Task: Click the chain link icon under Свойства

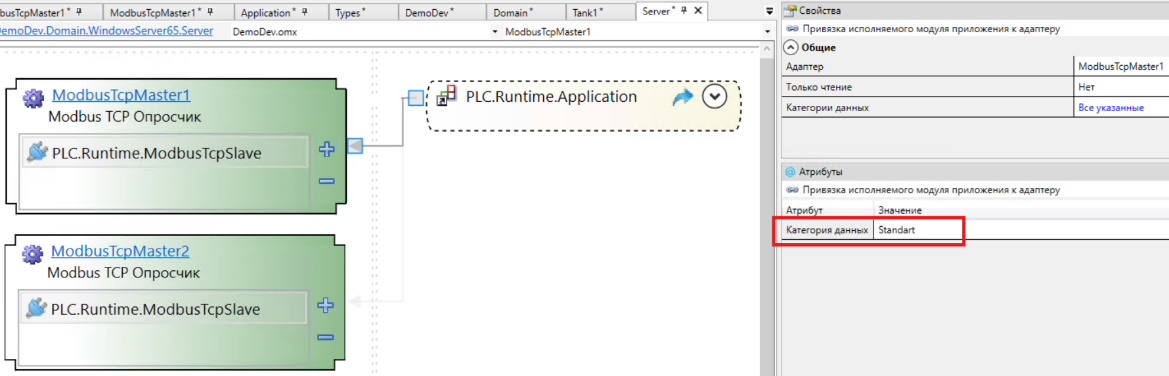Action: point(792,29)
